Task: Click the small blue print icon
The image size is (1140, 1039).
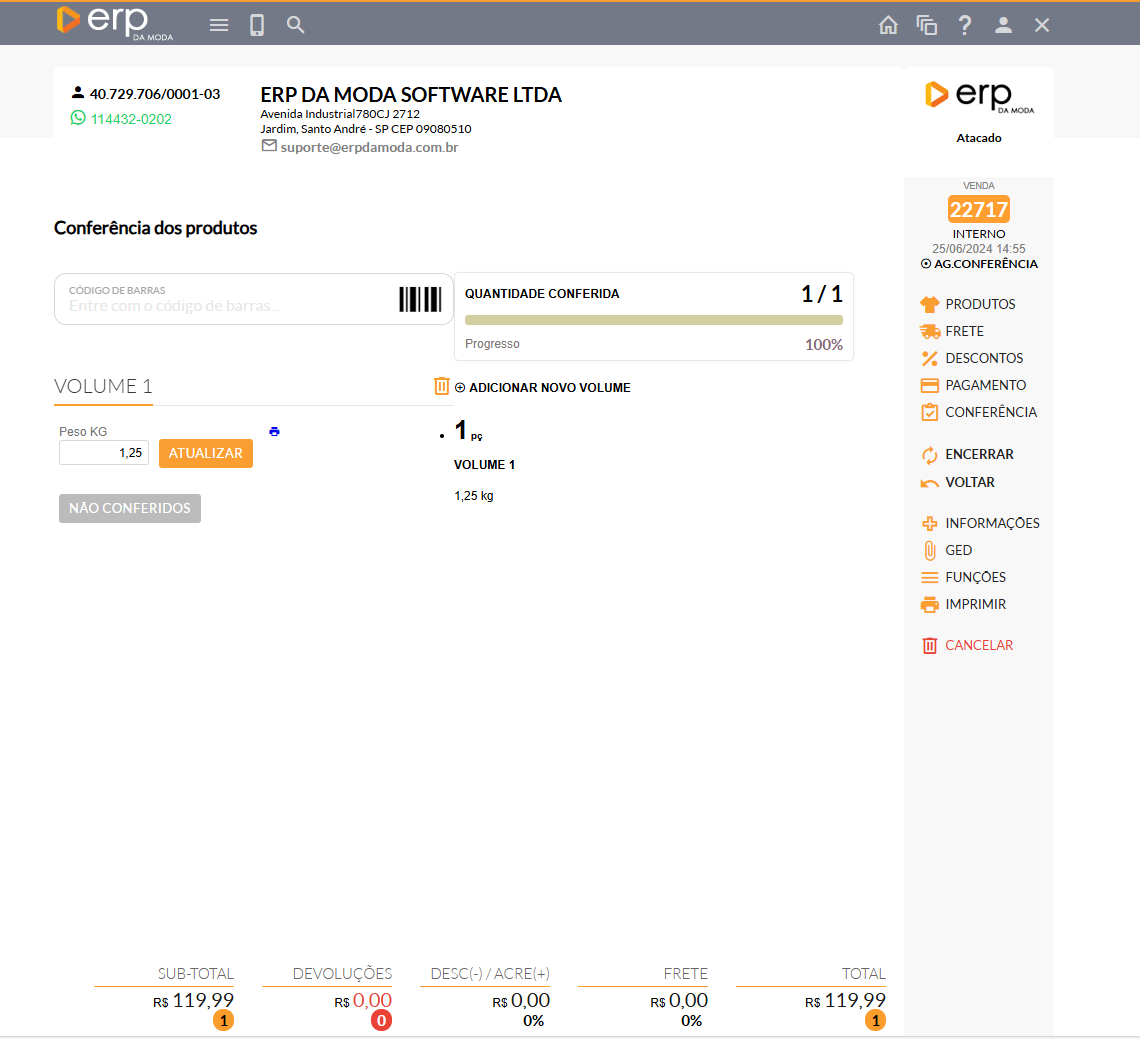Action: coord(275,431)
